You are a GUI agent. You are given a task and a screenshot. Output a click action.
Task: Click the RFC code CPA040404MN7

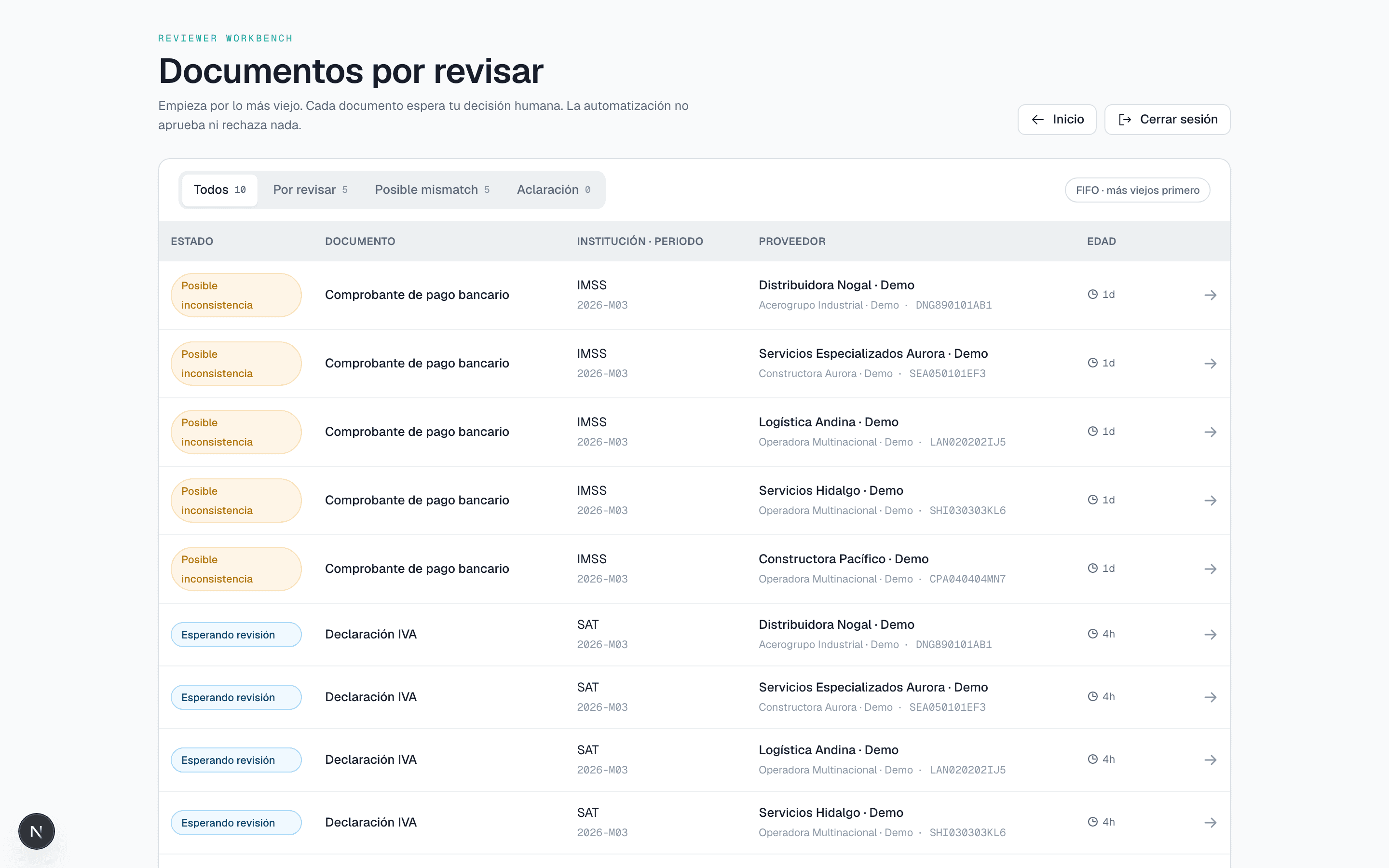click(967, 579)
